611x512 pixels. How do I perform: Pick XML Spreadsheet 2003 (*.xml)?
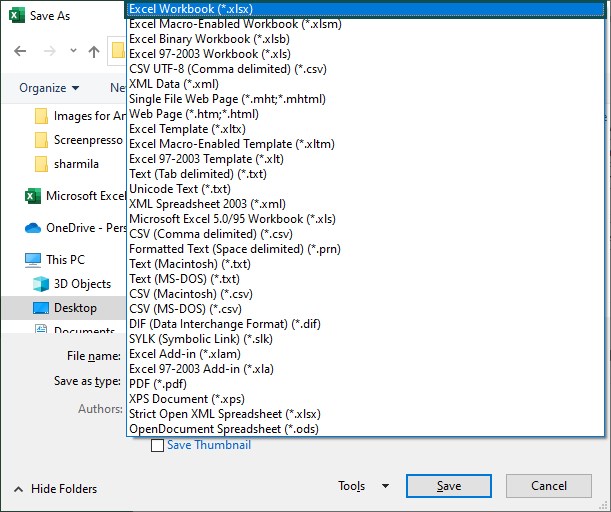(x=365, y=204)
